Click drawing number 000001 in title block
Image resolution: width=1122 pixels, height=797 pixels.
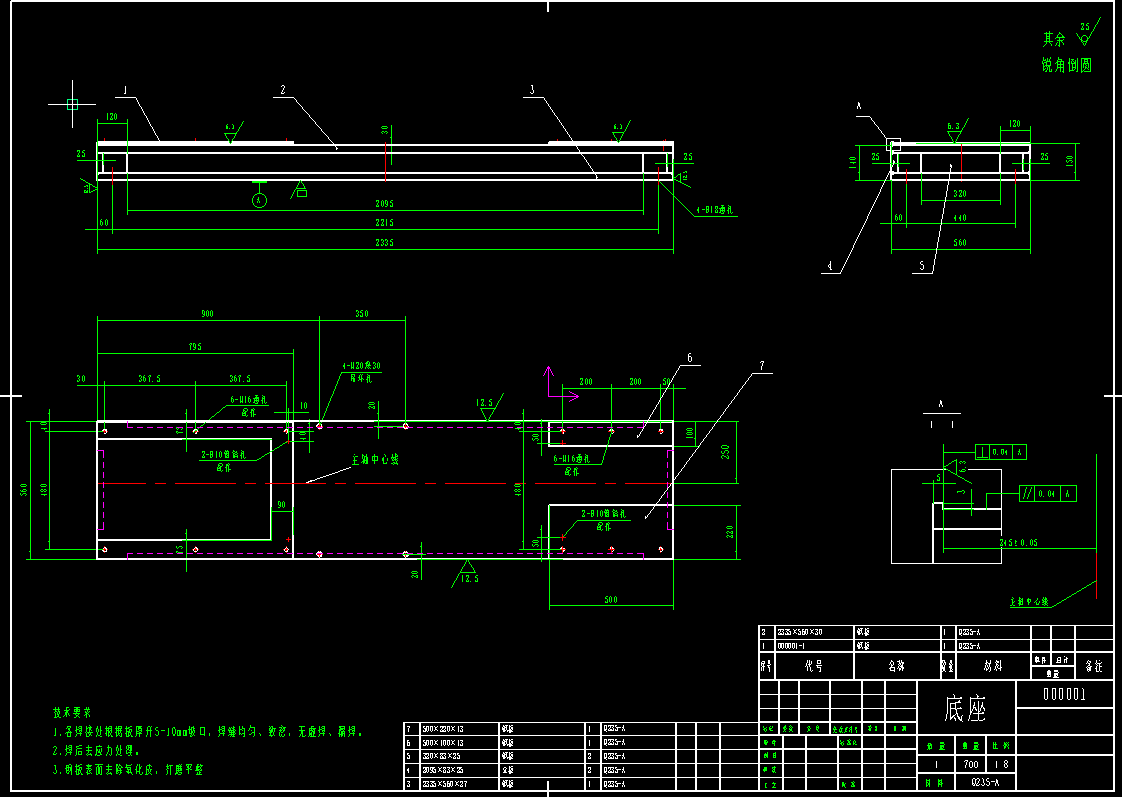pyautogui.click(x=1065, y=694)
